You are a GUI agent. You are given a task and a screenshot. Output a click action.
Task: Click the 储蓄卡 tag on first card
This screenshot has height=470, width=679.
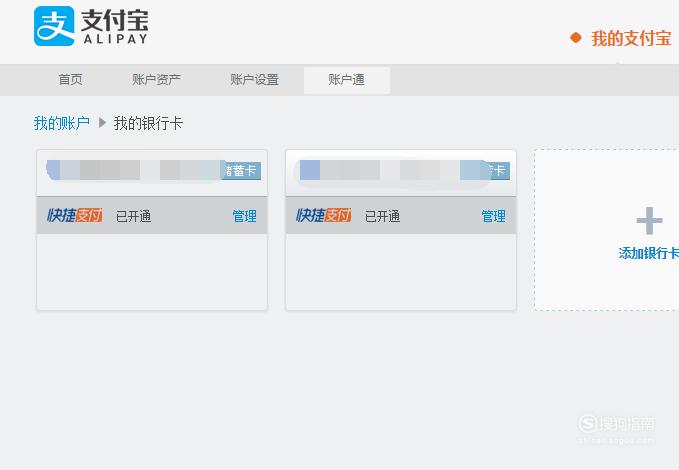point(242,170)
